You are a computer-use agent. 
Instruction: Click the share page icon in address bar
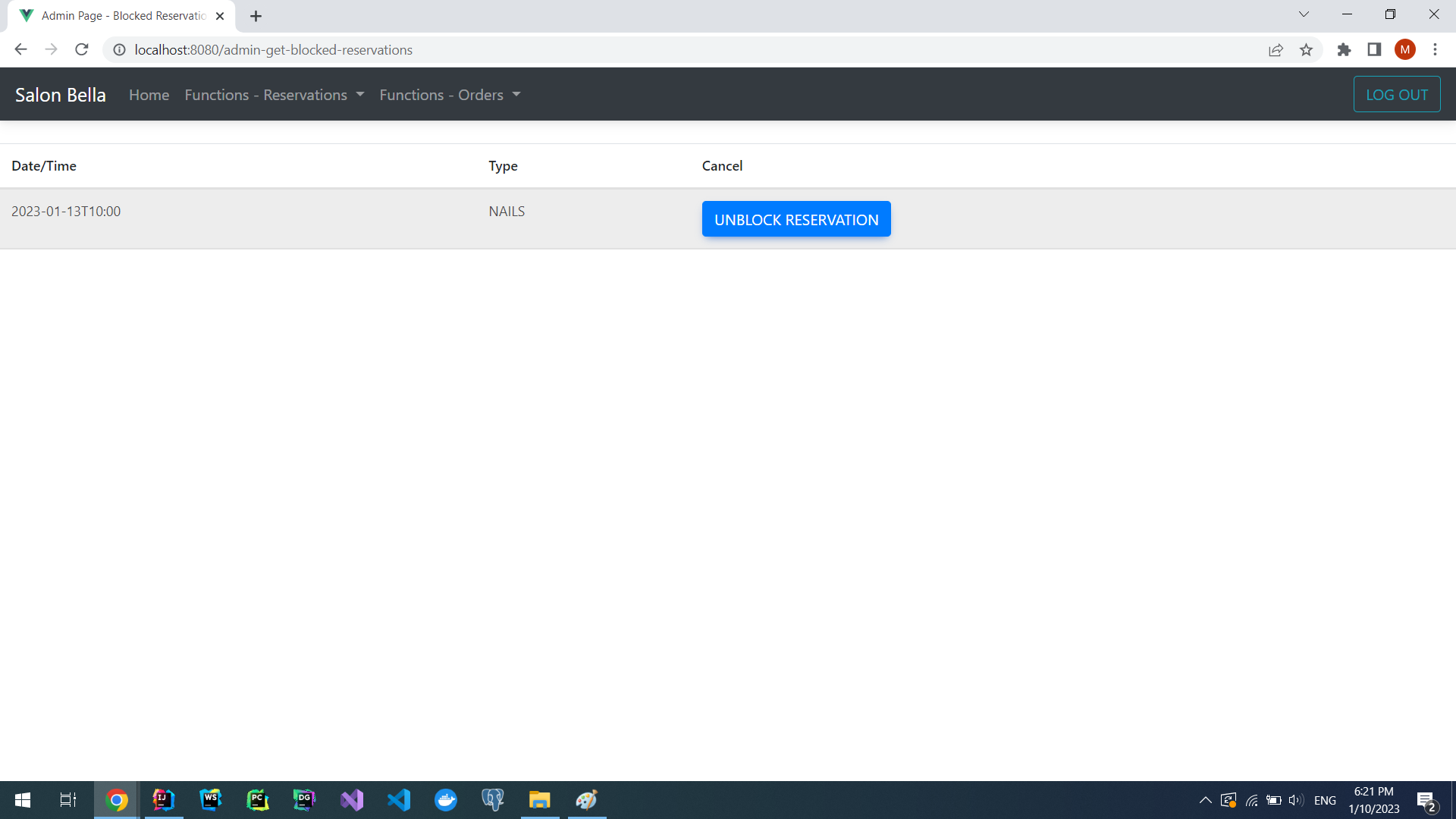[x=1276, y=50]
